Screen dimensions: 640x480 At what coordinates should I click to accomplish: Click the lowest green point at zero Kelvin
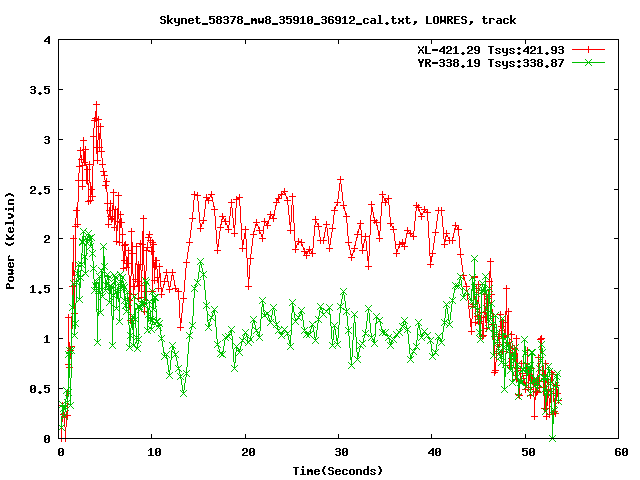click(x=553, y=438)
